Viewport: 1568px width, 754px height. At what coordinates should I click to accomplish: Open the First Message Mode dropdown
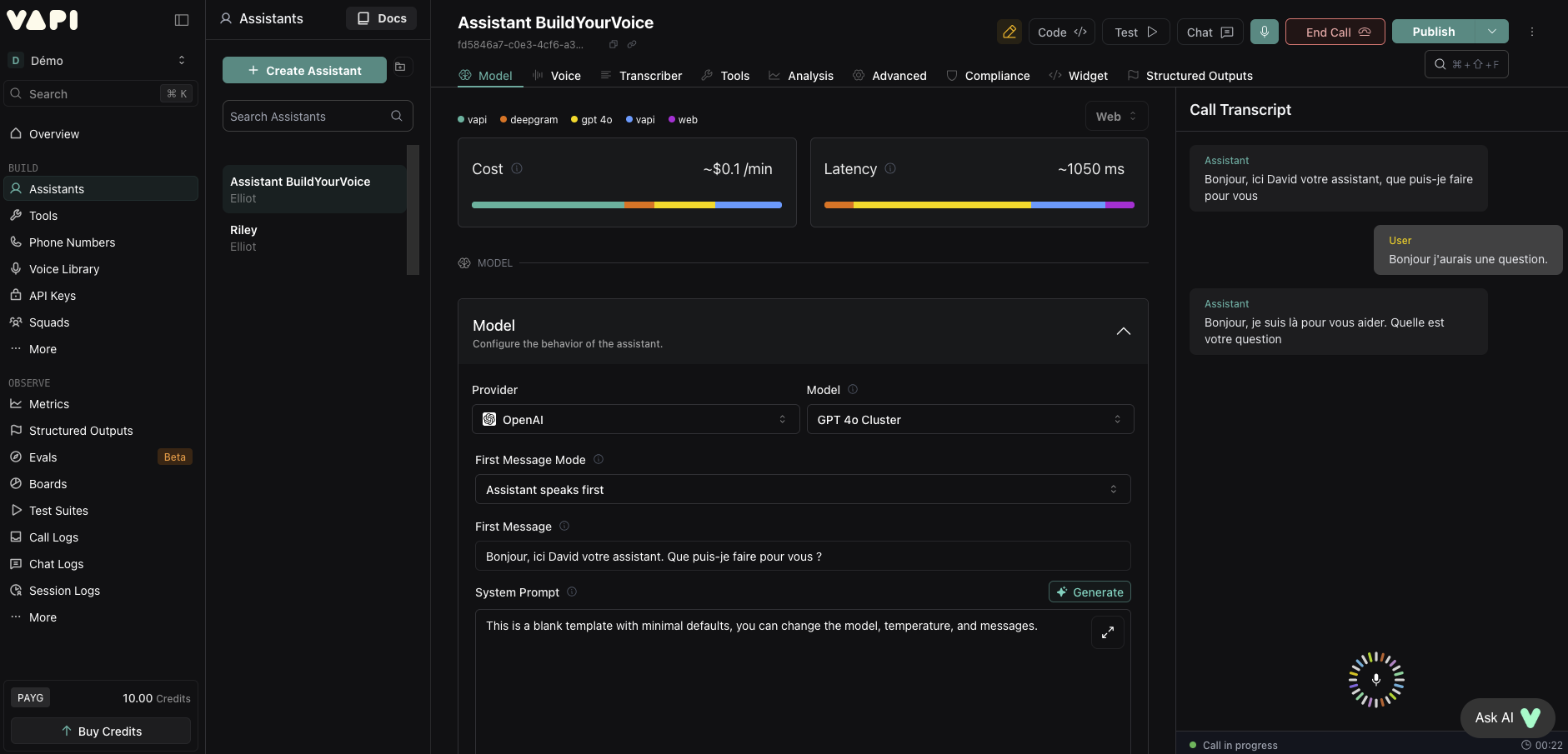tap(803, 489)
